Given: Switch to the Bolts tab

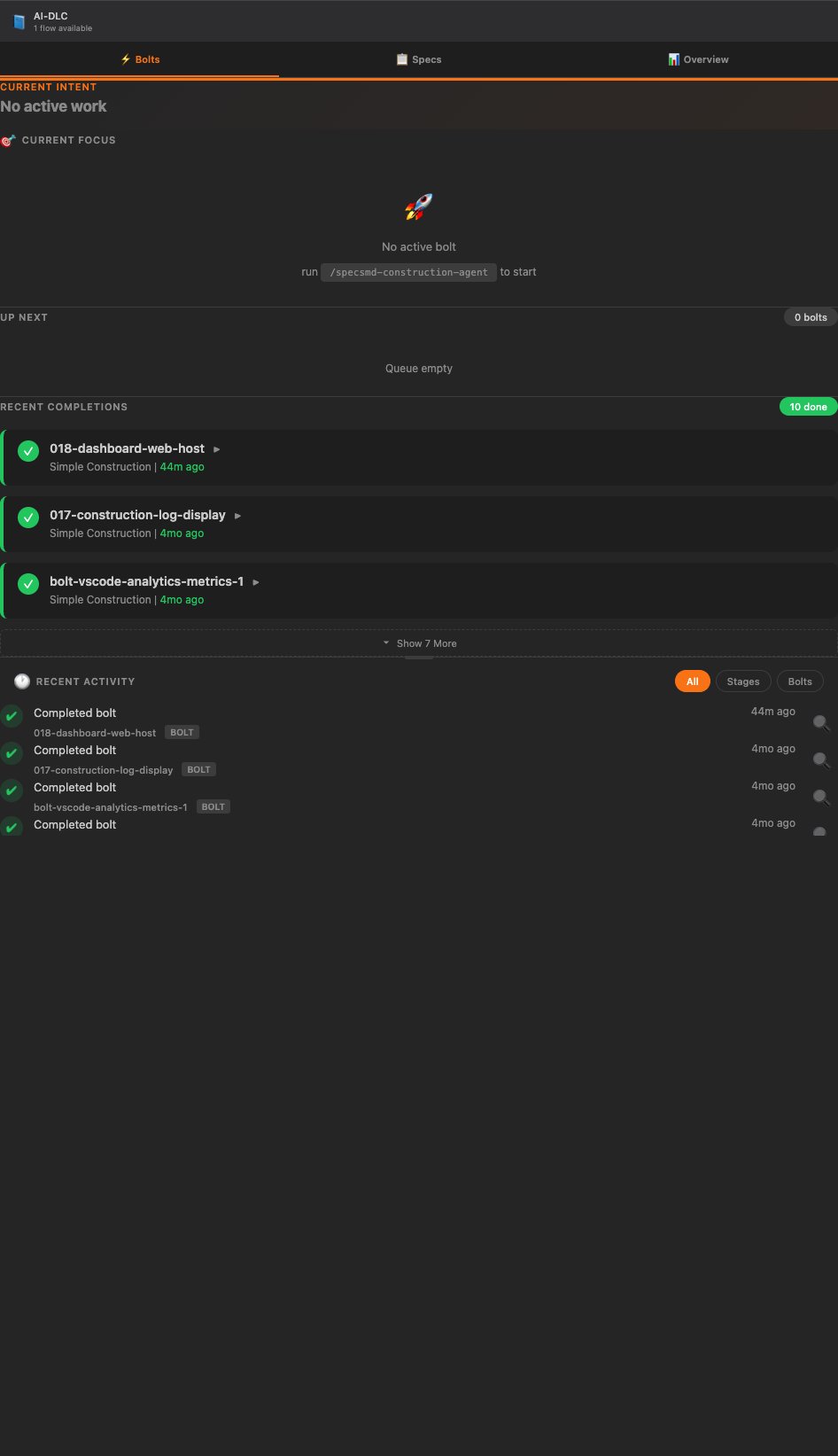Looking at the screenshot, I should point(140,59).
